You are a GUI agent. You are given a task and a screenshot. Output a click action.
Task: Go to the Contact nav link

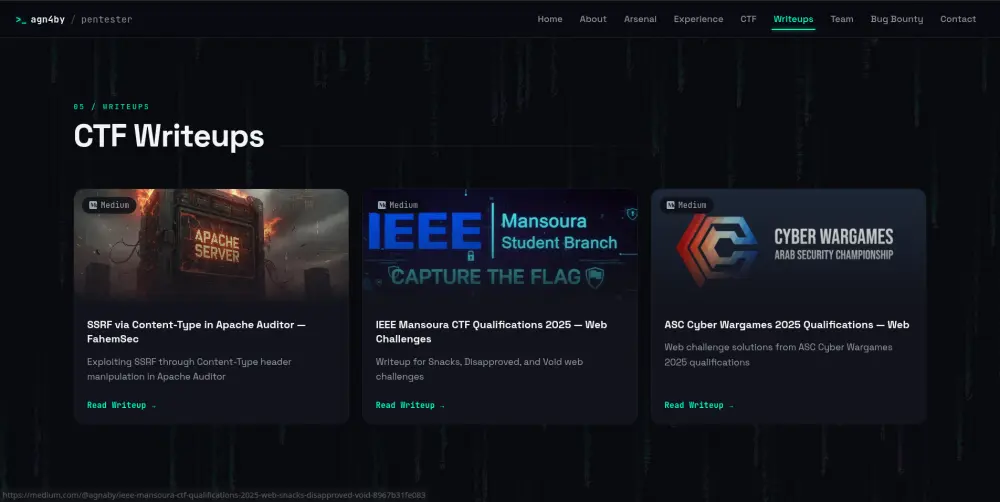point(958,19)
